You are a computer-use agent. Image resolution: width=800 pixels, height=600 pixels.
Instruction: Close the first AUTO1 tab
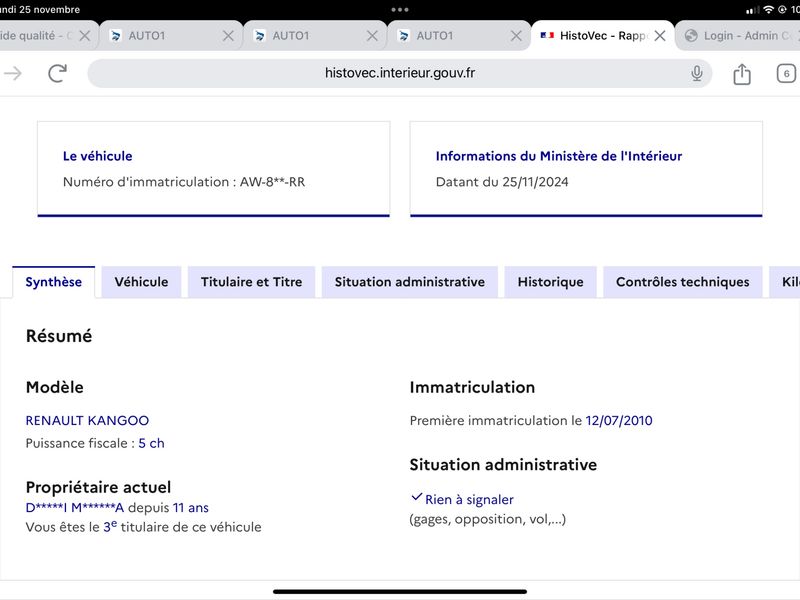pos(229,36)
